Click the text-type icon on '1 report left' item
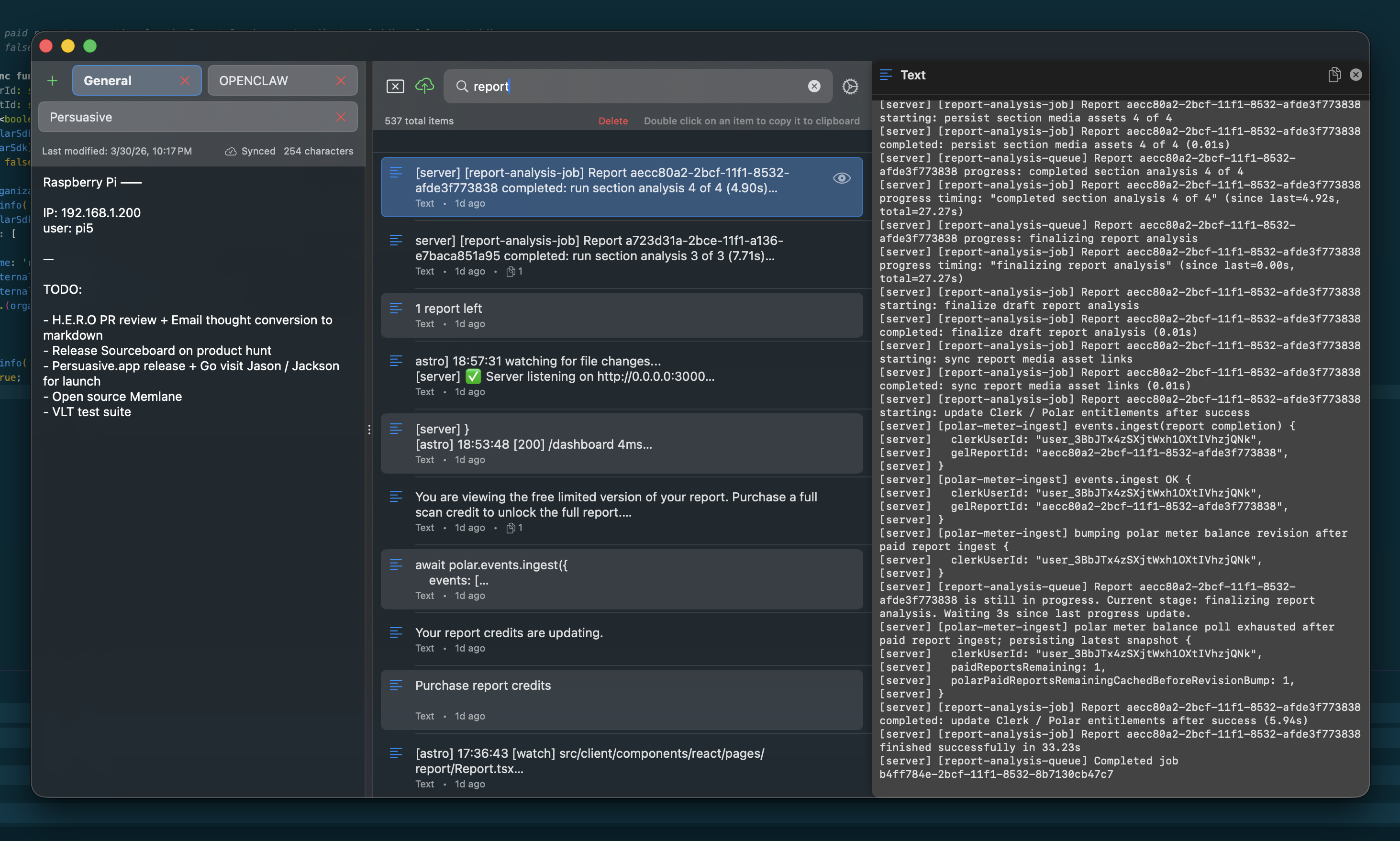The image size is (1400, 841). point(396,308)
